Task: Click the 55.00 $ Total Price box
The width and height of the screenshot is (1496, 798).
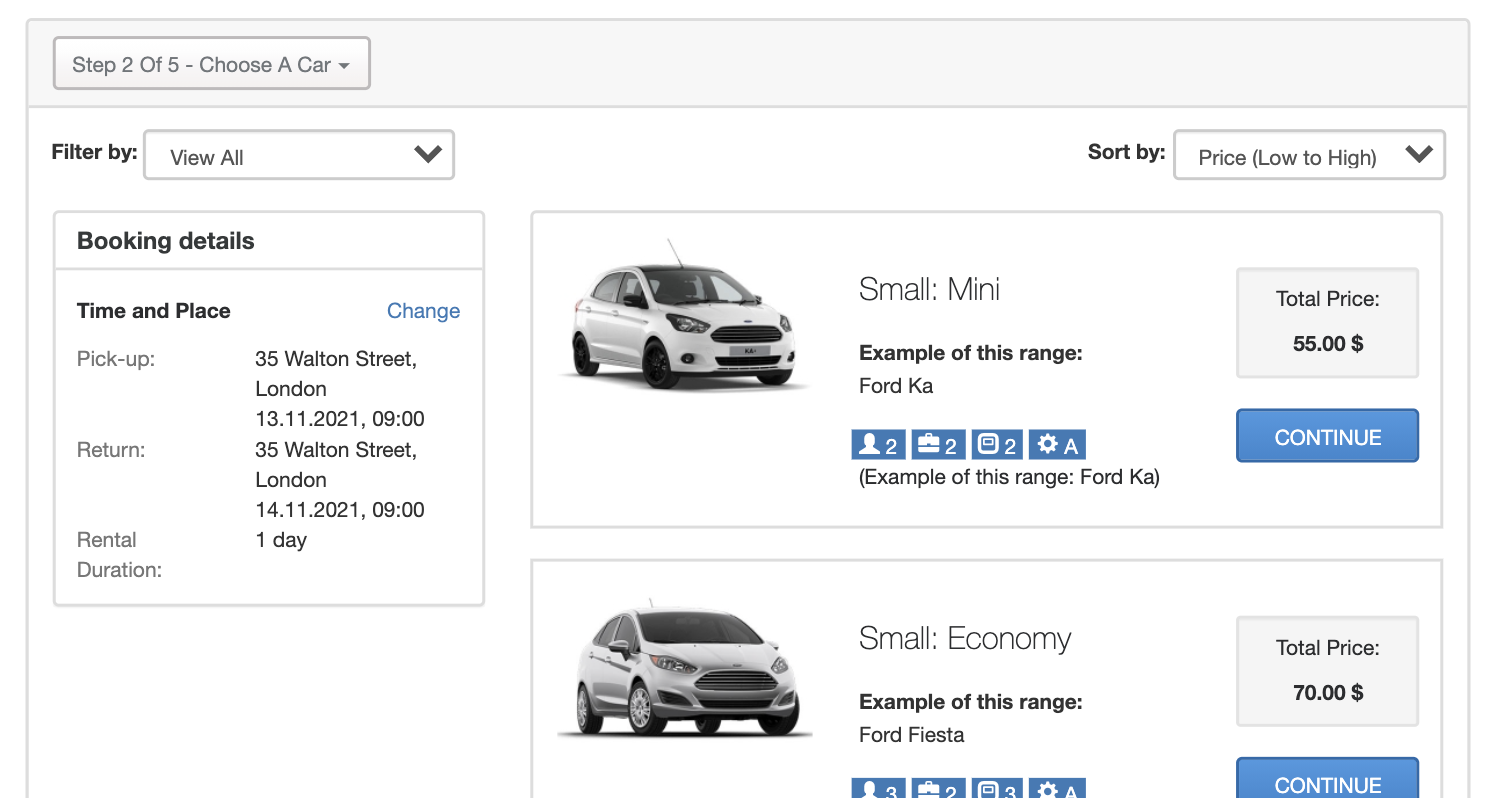Action: pyautogui.click(x=1327, y=322)
